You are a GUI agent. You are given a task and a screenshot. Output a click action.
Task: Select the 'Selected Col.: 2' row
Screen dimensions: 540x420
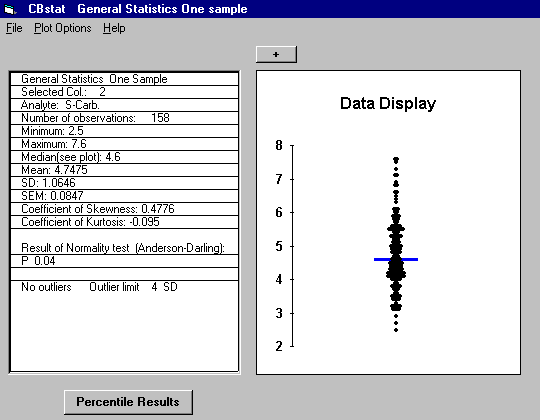pyautogui.click(x=124, y=92)
